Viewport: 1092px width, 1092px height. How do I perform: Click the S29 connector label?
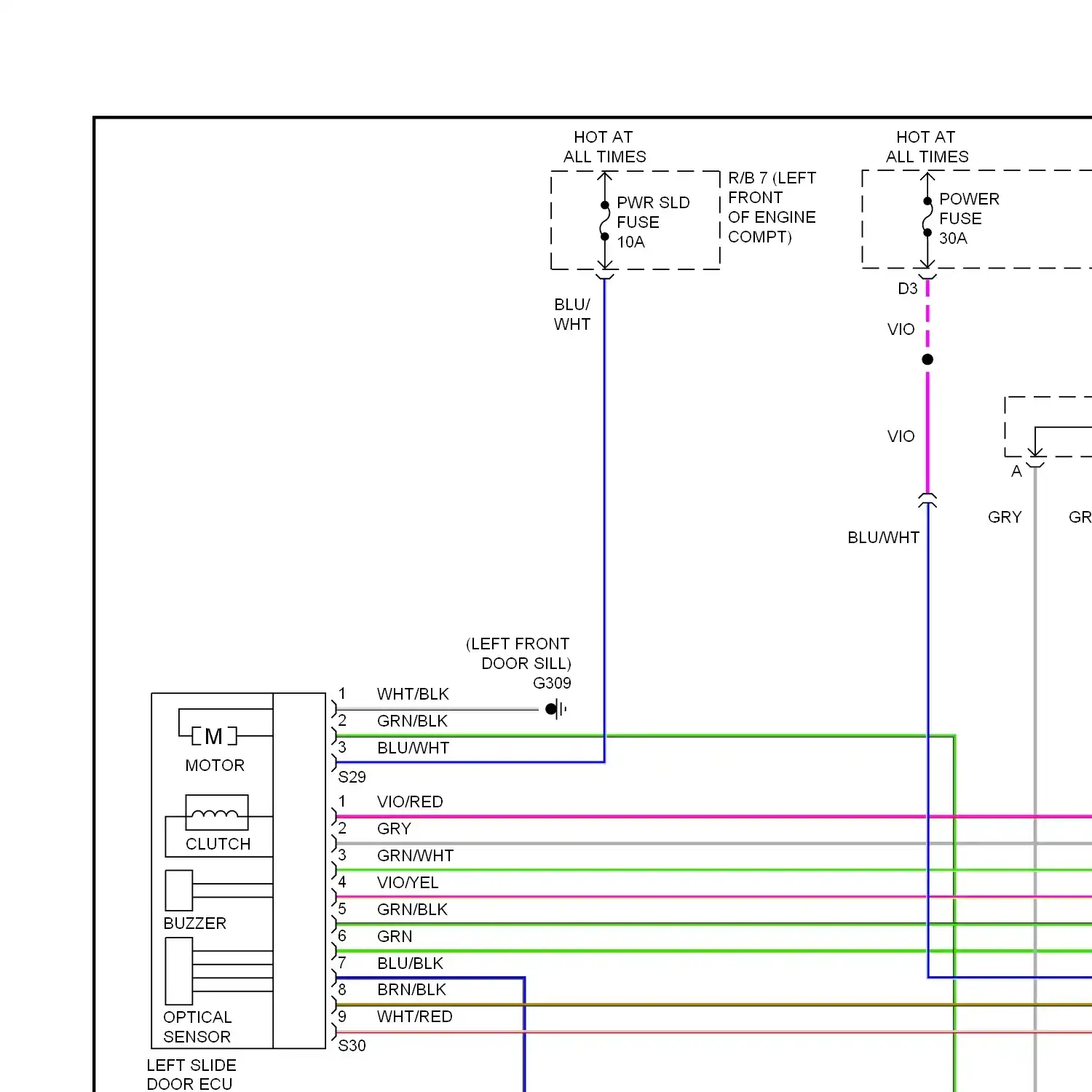pos(352,777)
